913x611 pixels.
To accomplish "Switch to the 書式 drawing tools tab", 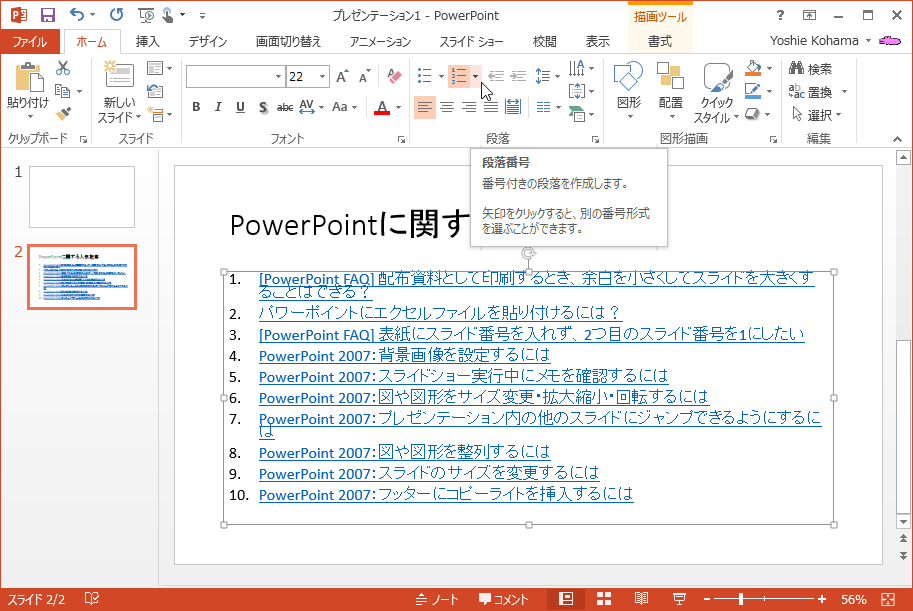I will [660, 41].
